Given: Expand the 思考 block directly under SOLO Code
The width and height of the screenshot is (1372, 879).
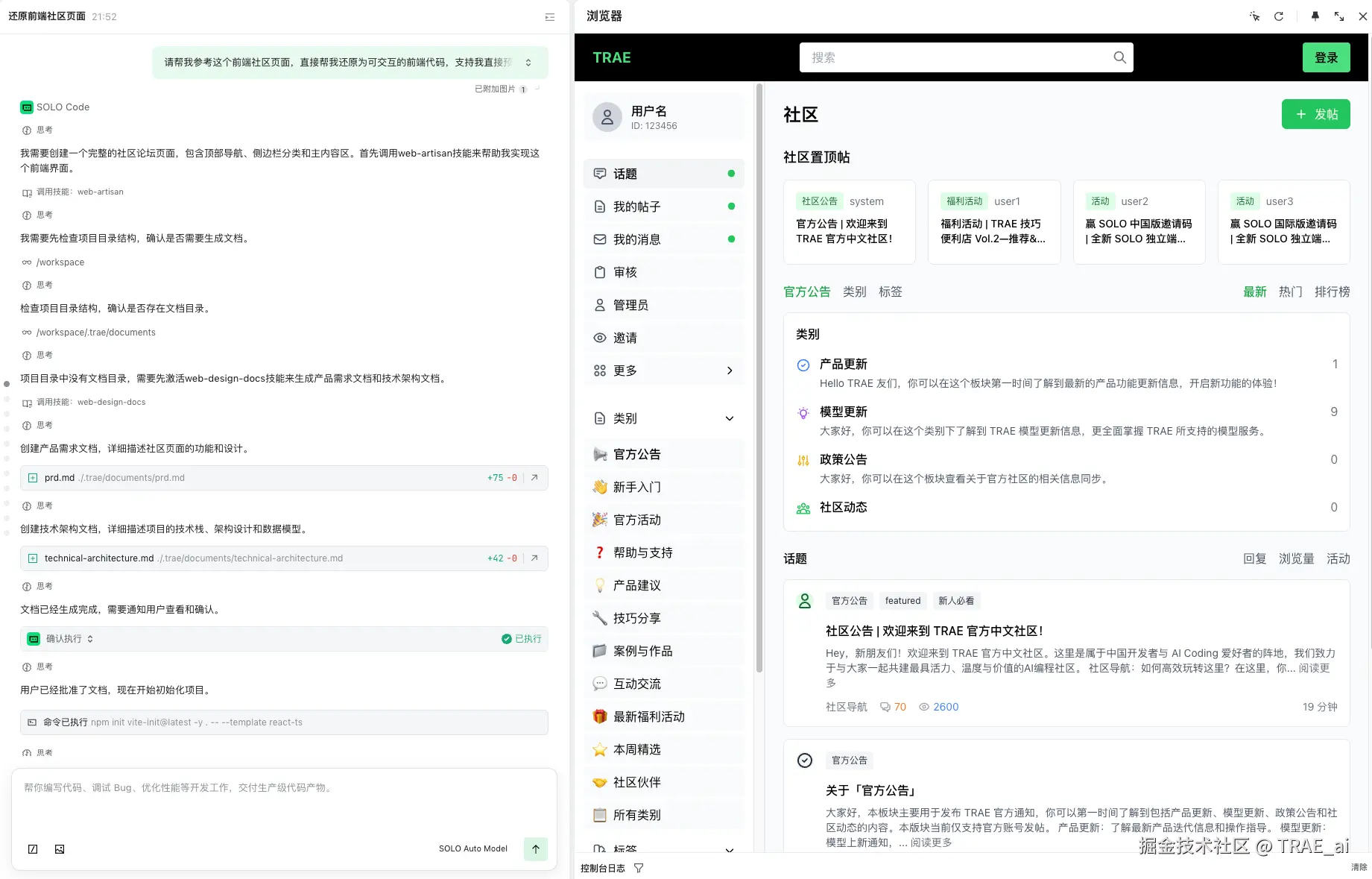Looking at the screenshot, I should click(x=37, y=130).
